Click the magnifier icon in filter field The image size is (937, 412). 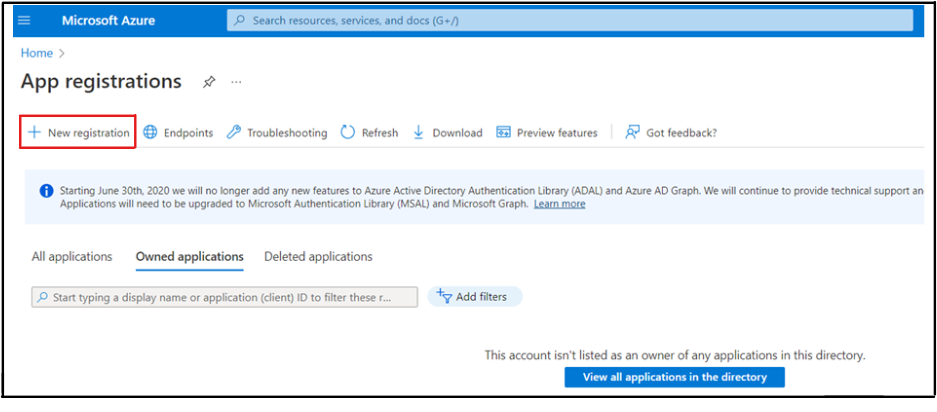click(x=42, y=297)
